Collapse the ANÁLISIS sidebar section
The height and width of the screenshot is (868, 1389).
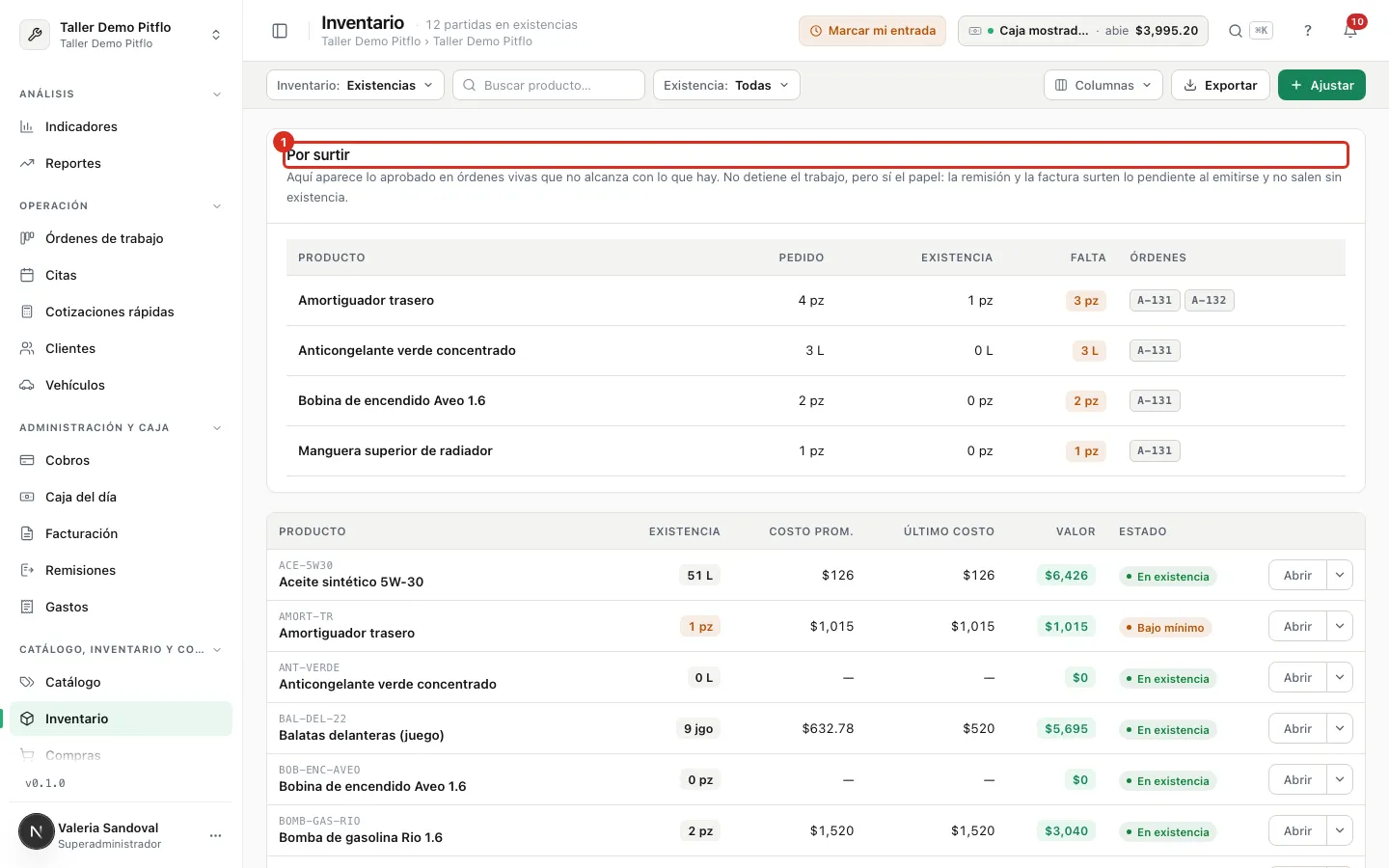coord(217,95)
